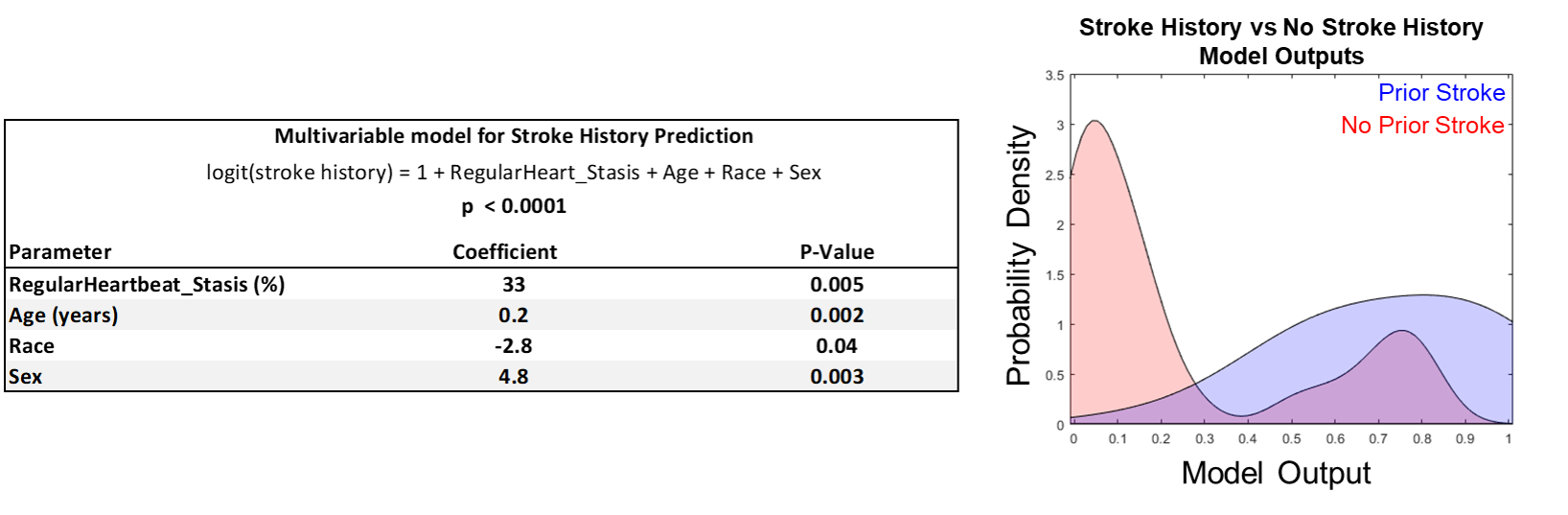Select the Race row label
This screenshot has height=515, width=1568.
32,346
